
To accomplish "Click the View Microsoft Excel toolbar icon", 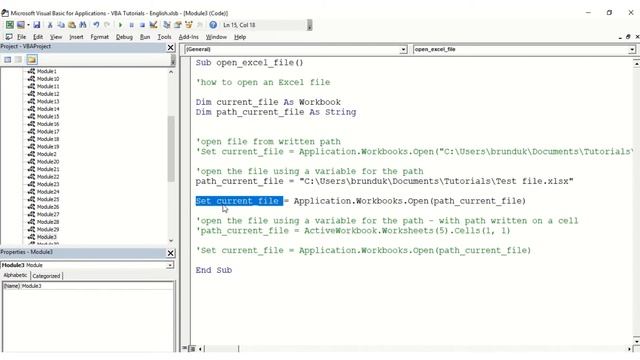I will [x=9, y=25].
